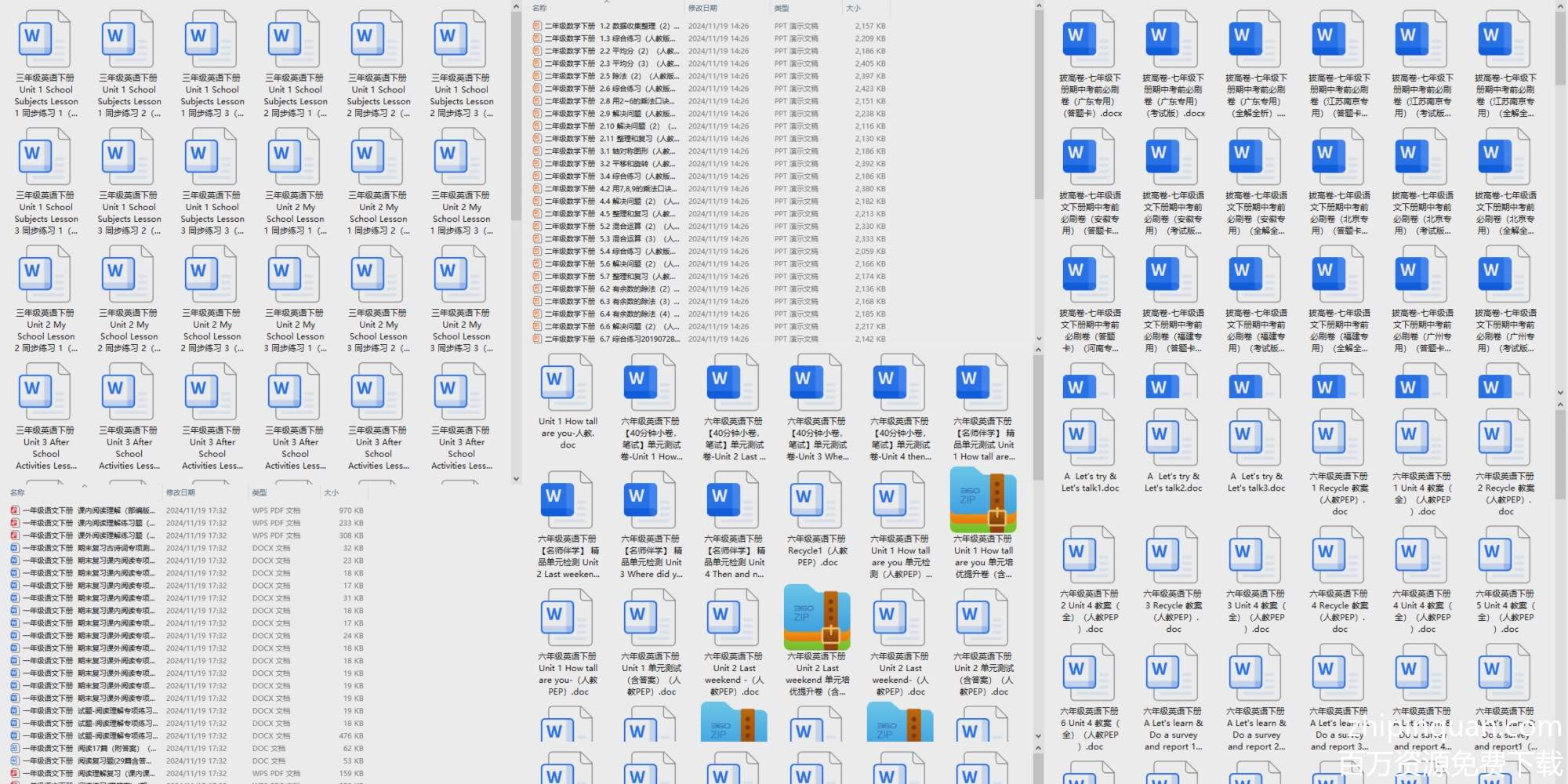Click the 名称 header of the 一年级语文 list
Image resolution: width=1568 pixels, height=784 pixels.
coord(17,492)
